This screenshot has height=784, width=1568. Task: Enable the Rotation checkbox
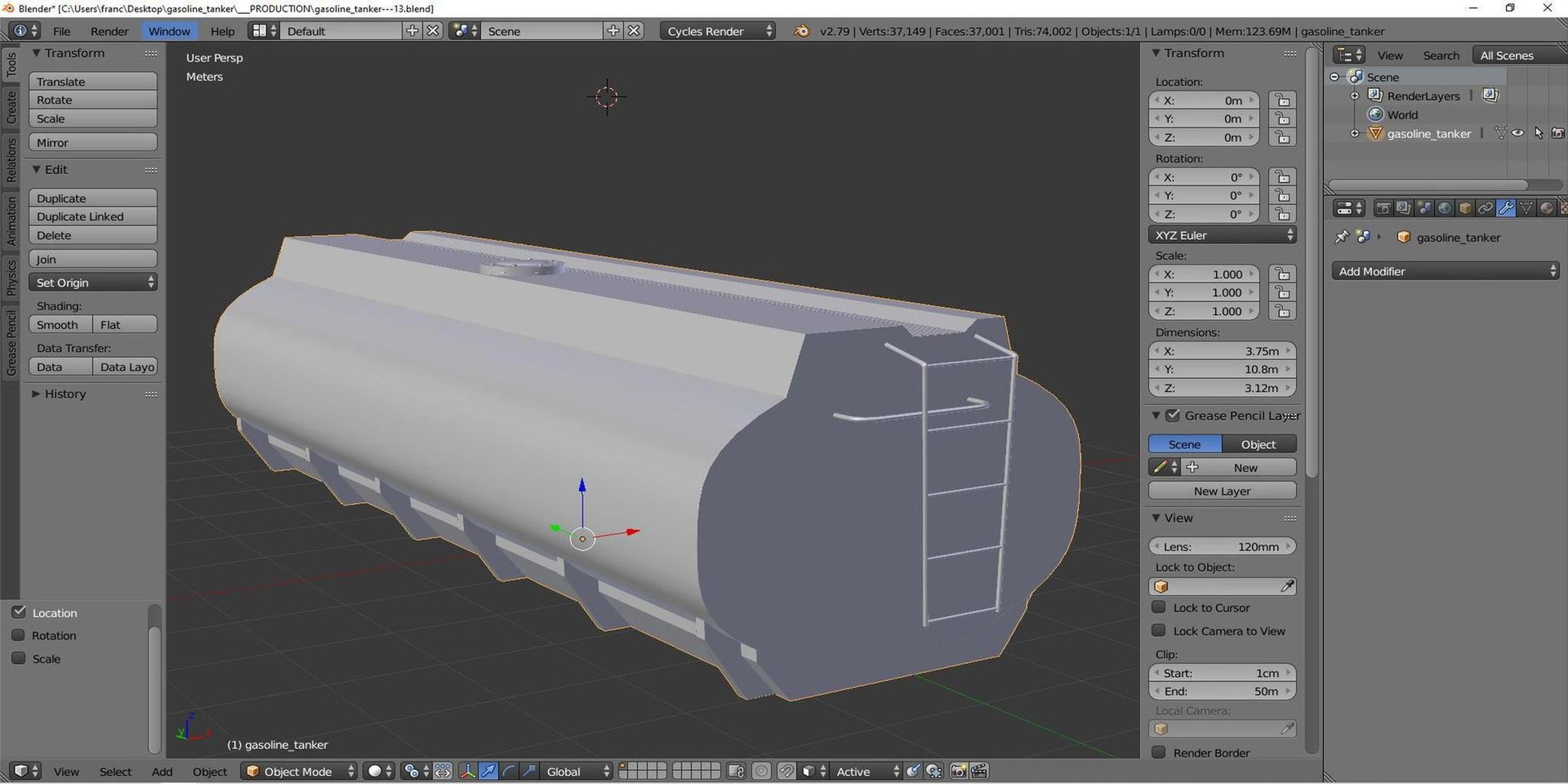pos(19,635)
